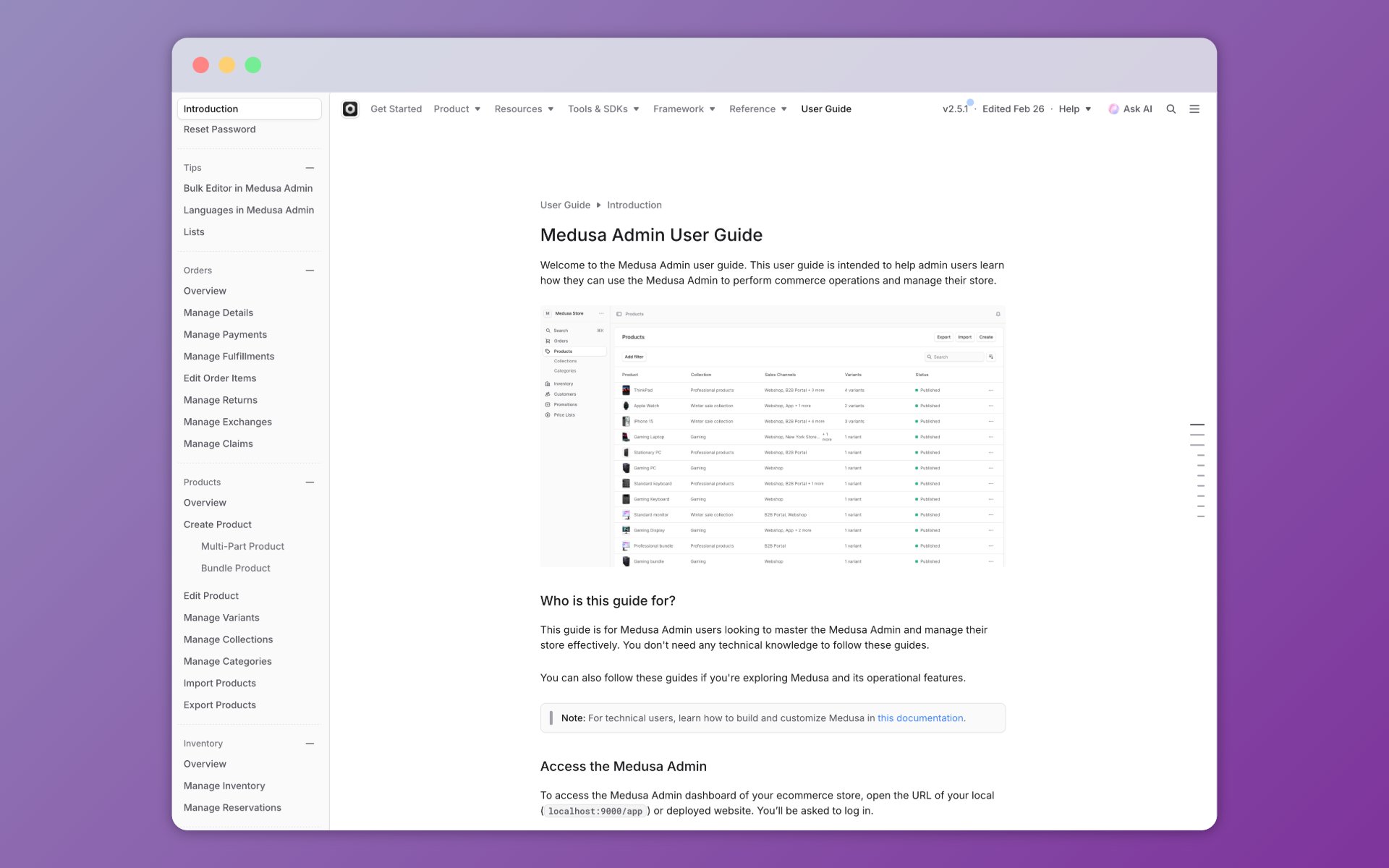
Task: Click the green maximize window button
Action: coord(253,65)
